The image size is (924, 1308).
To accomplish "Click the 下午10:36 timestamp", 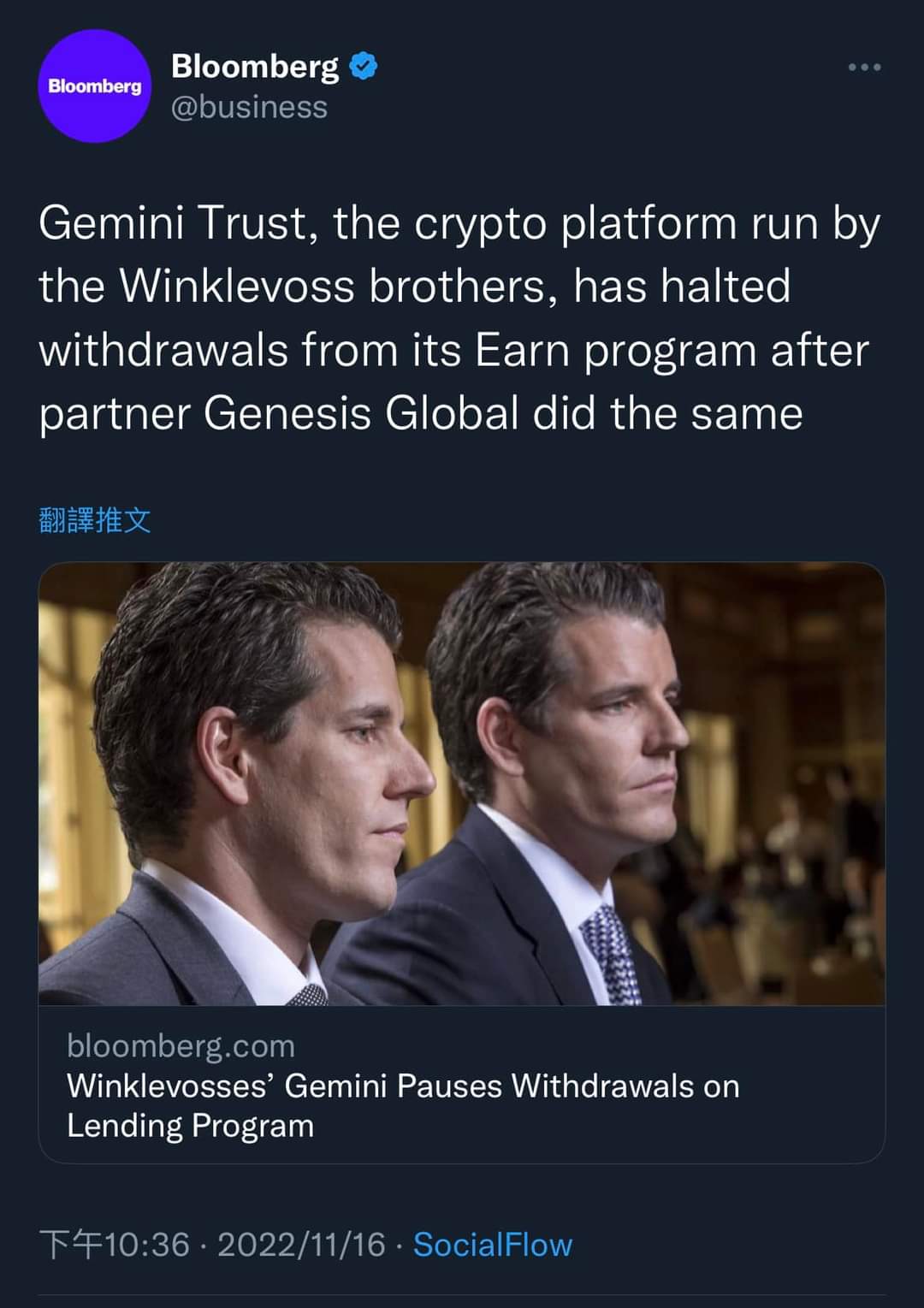I will (115, 1245).
